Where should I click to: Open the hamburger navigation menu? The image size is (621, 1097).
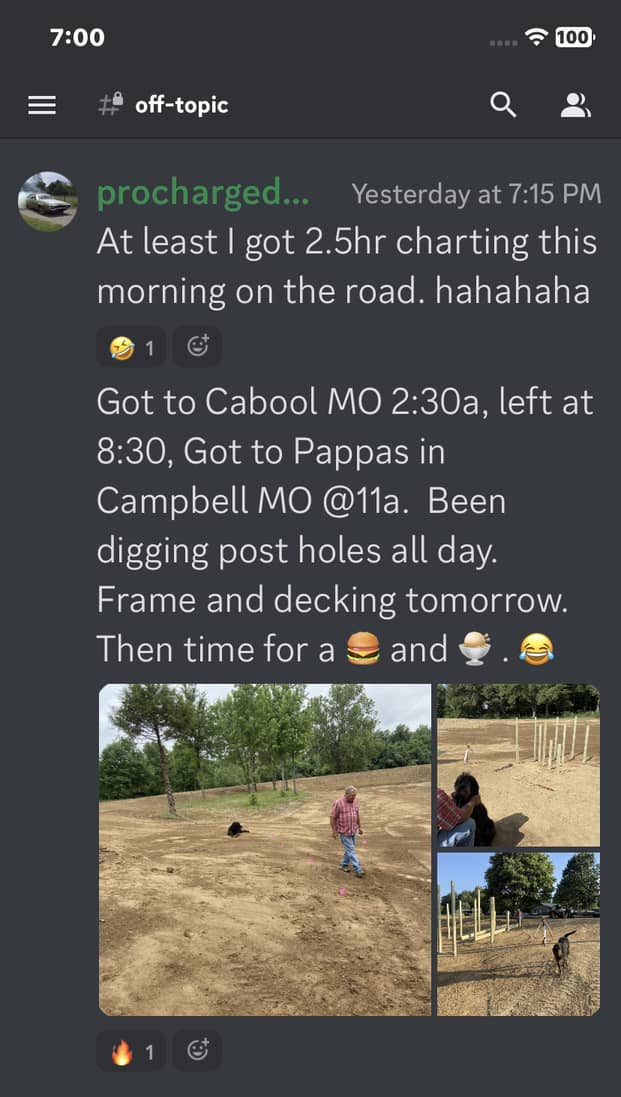coord(42,105)
